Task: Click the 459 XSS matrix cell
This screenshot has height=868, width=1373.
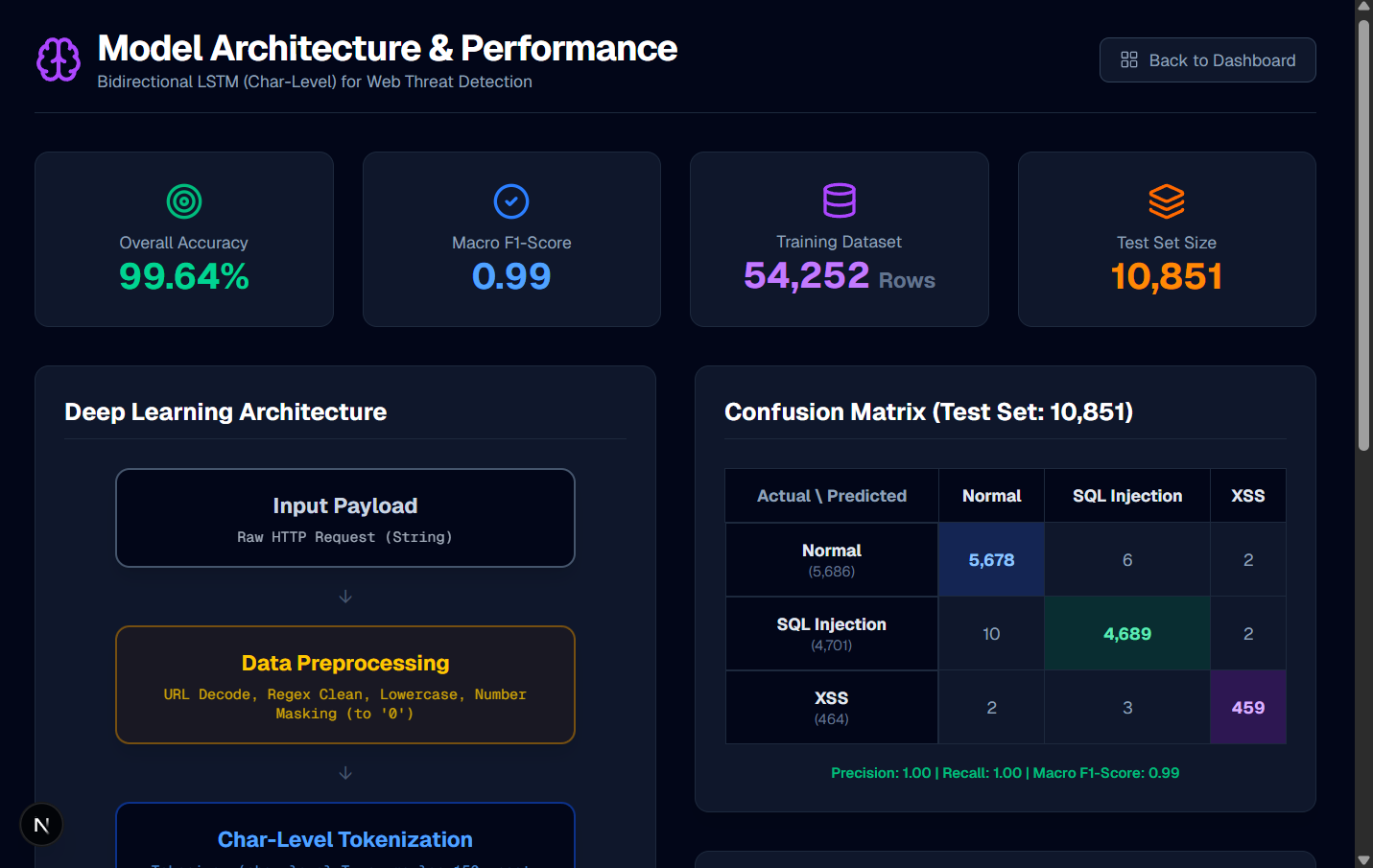Action: [x=1247, y=708]
